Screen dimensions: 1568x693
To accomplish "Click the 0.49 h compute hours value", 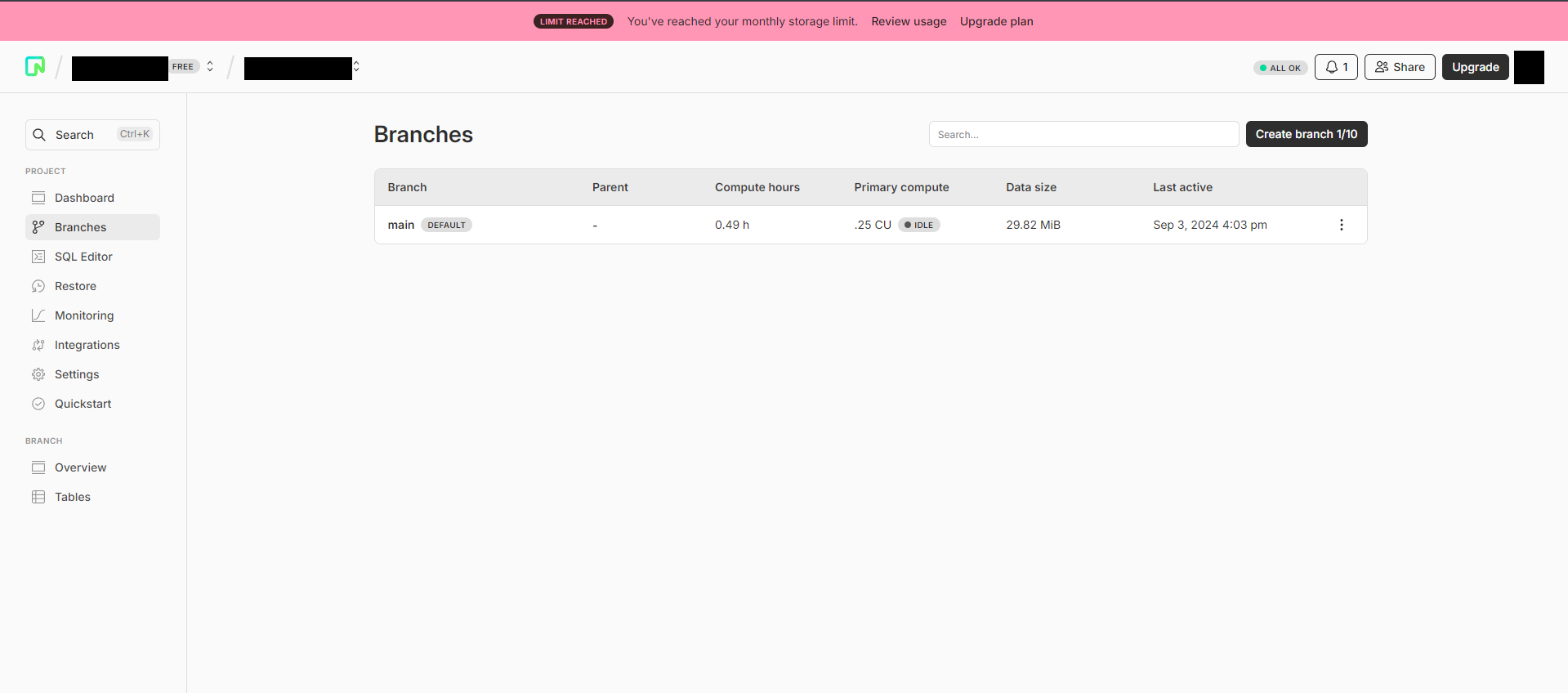I will tap(732, 225).
